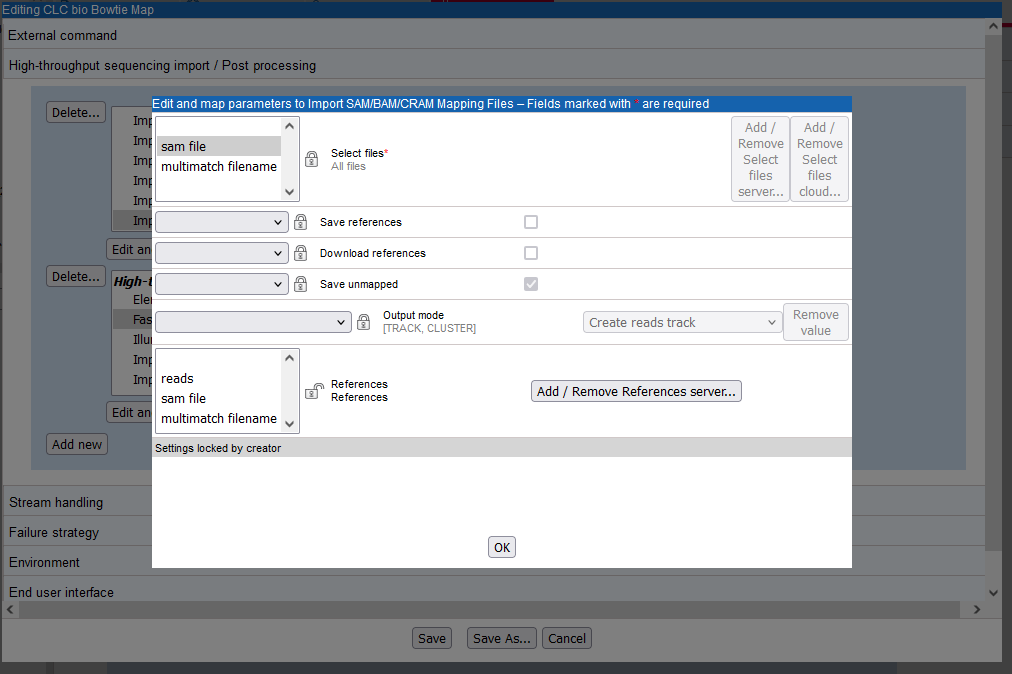Click the lock icon next to Download references
The height and width of the screenshot is (674, 1012).
coord(300,253)
